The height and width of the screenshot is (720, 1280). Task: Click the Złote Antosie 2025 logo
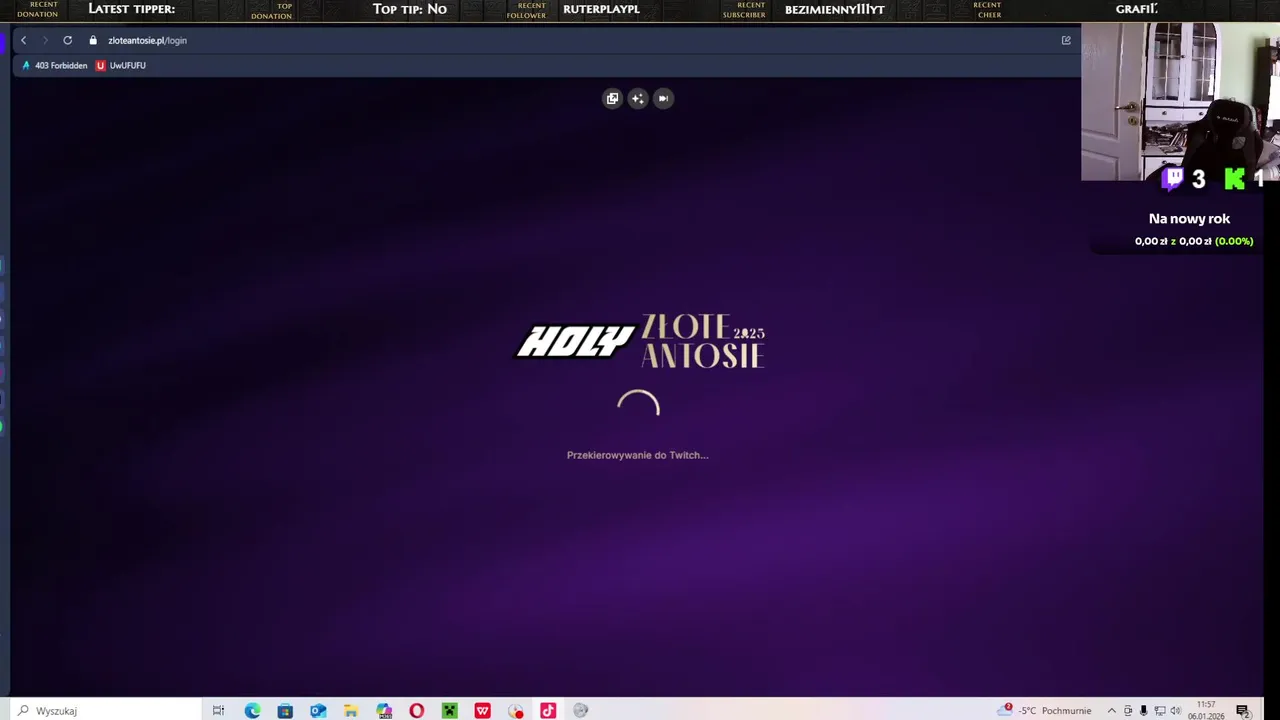[703, 341]
